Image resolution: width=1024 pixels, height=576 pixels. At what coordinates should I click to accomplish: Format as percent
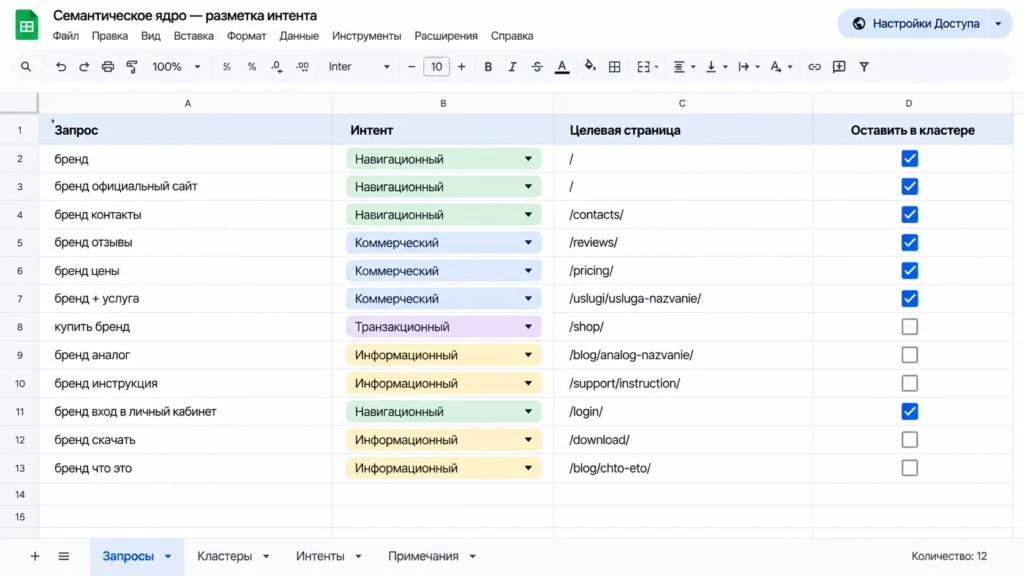pos(251,67)
